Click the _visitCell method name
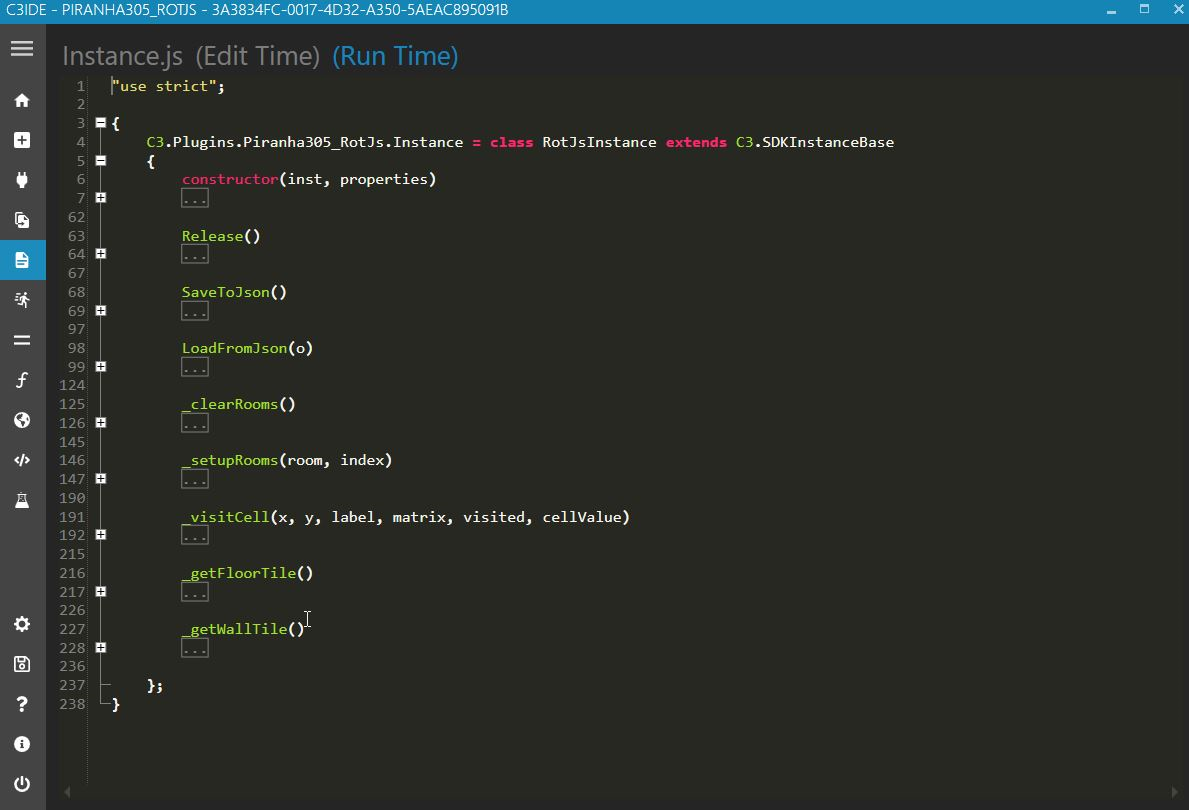Screen dimensions: 1189x810 click(225, 516)
